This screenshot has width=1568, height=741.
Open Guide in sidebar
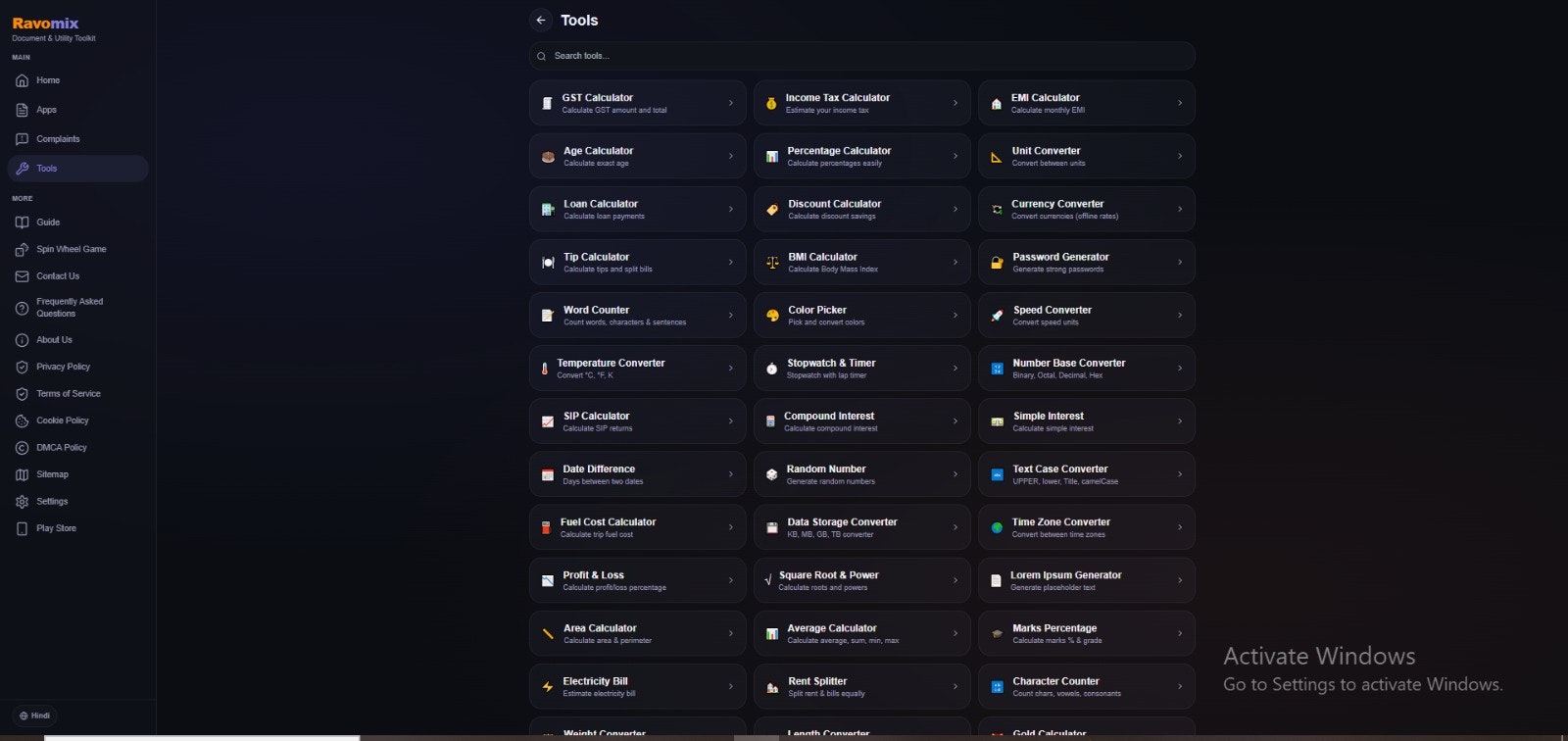pyautogui.click(x=77, y=222)
